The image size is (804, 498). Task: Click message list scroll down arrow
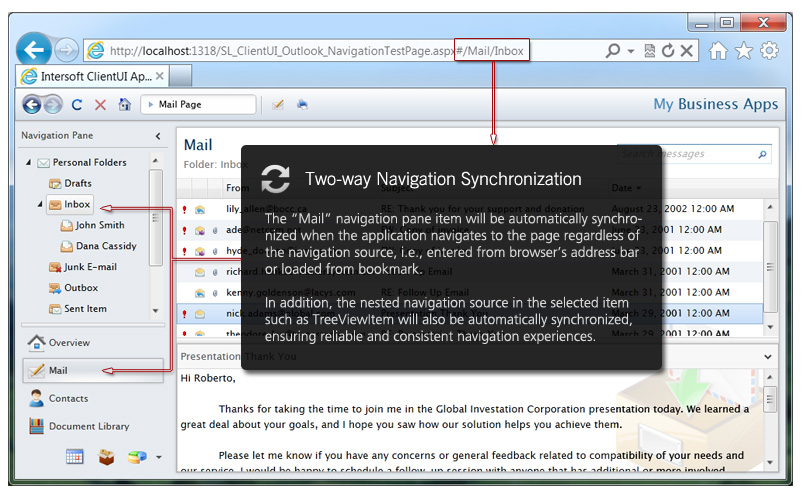tap(770, 327)
